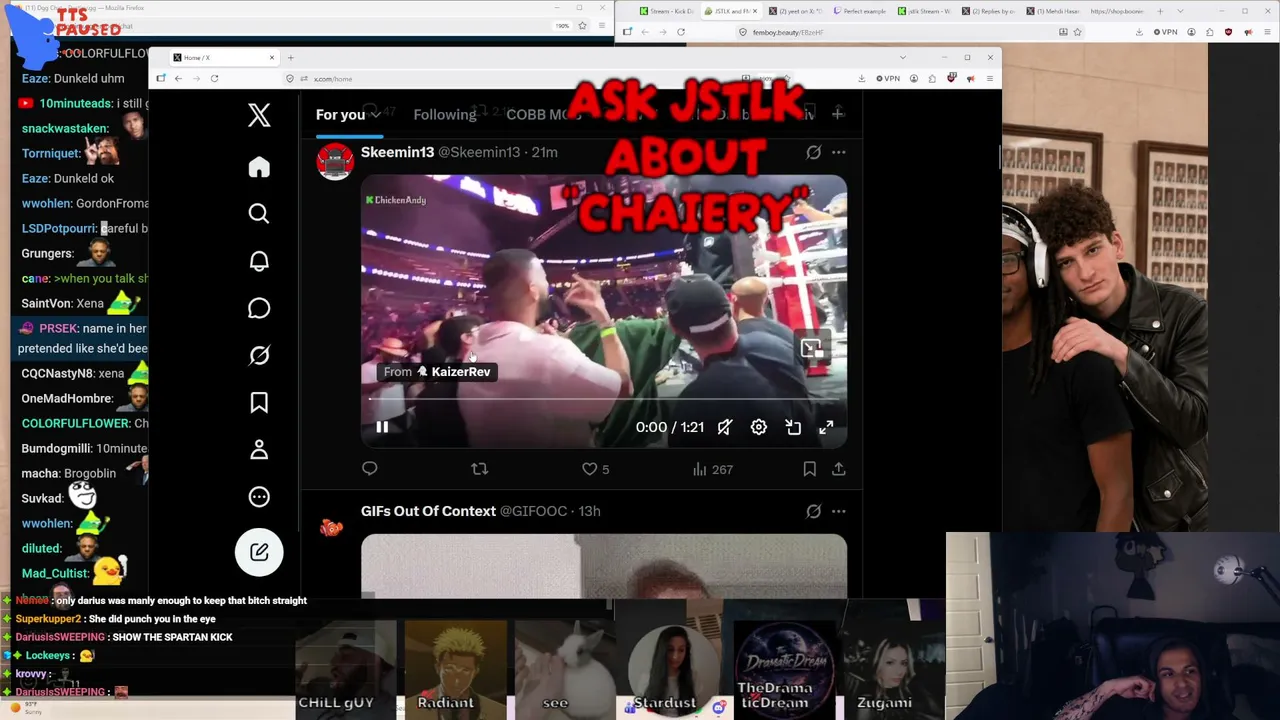
Task: Open the Skeemin13 display name link
Action: pyautogui.click(x=397, y=152)
